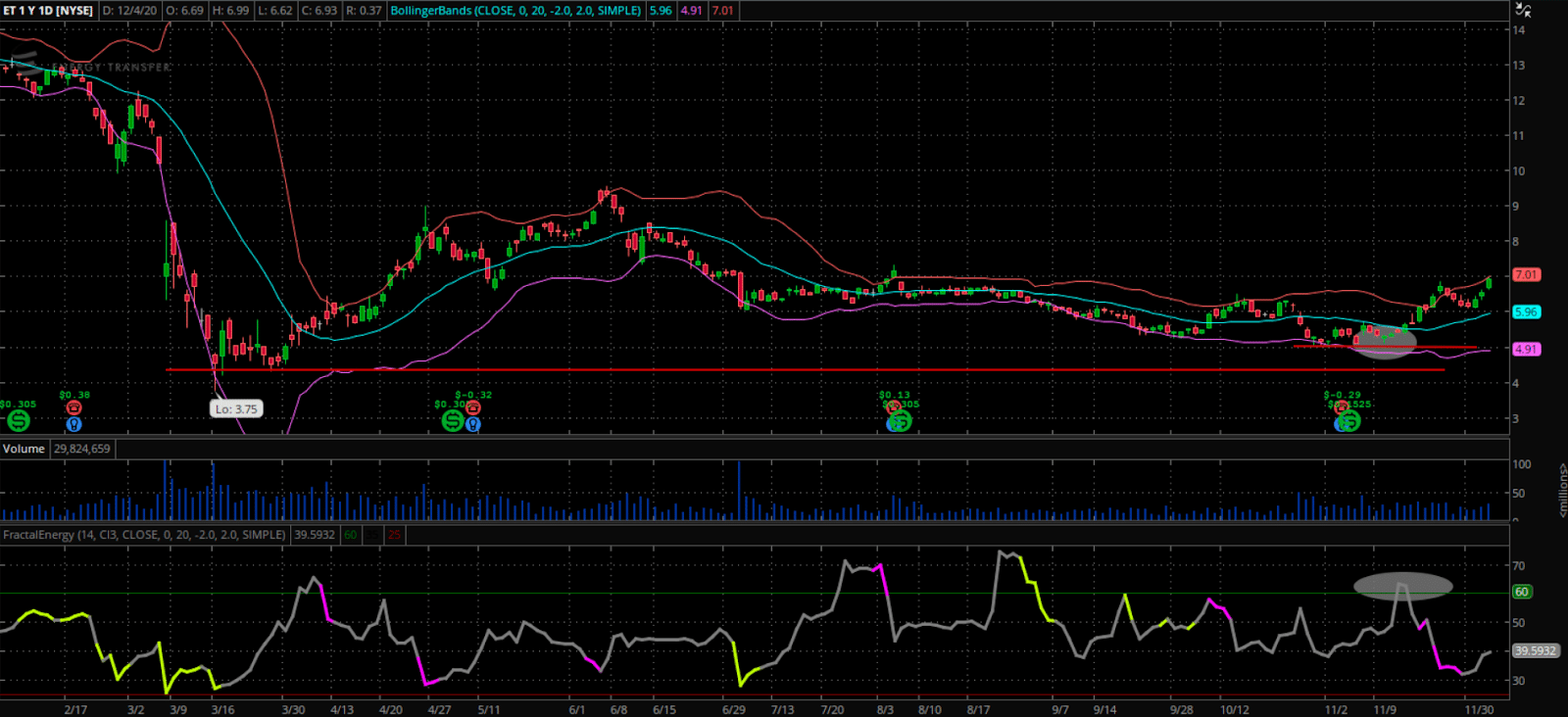Click the C: 6.93 close value
The width and height of the screenshot is (1568, 717).
click(318, 11)
